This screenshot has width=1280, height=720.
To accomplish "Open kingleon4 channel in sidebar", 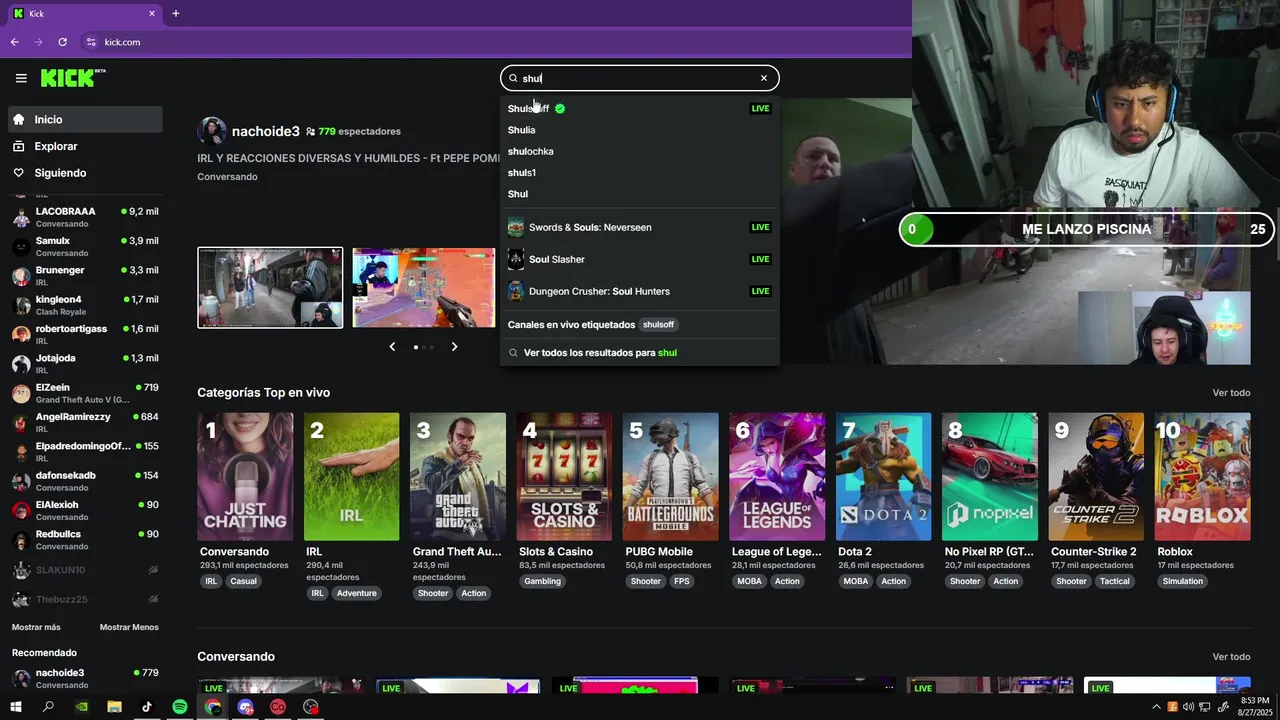I will click(85, 305).
